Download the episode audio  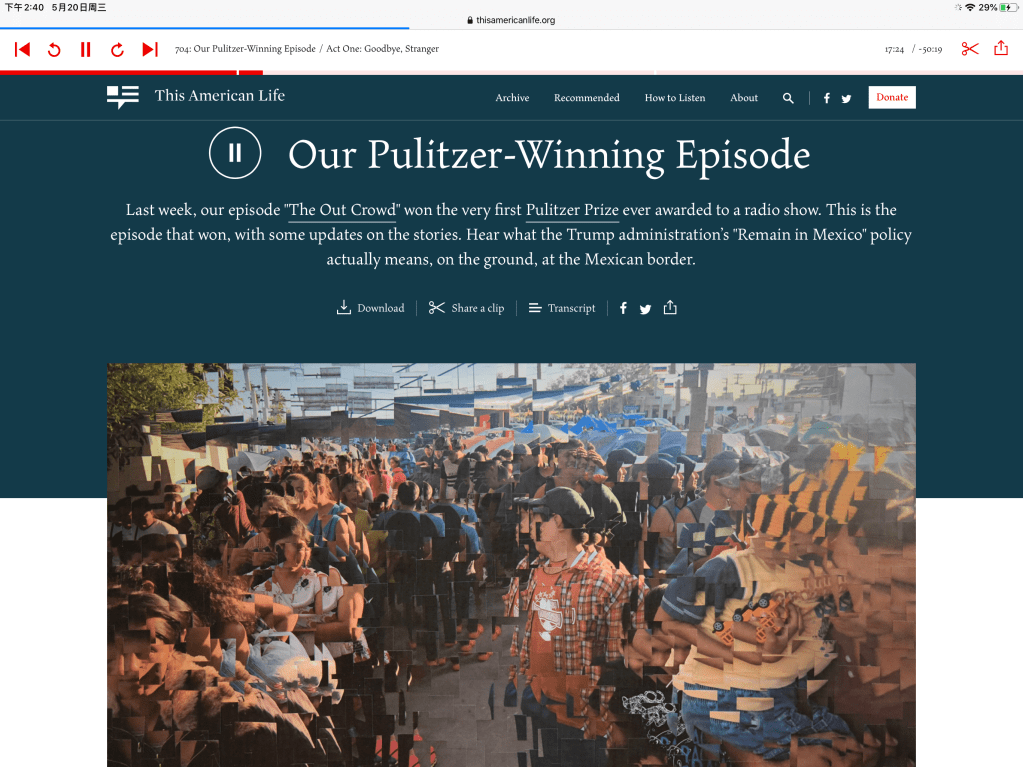(370, 308)
